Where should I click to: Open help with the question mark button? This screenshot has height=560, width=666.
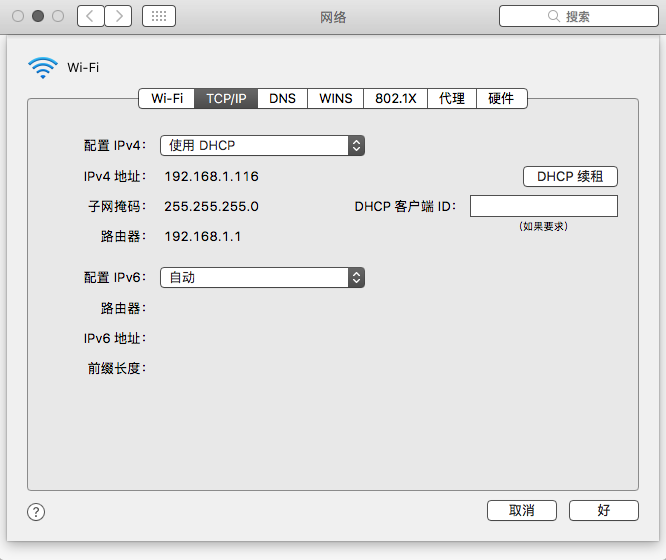tap(36, 512)
